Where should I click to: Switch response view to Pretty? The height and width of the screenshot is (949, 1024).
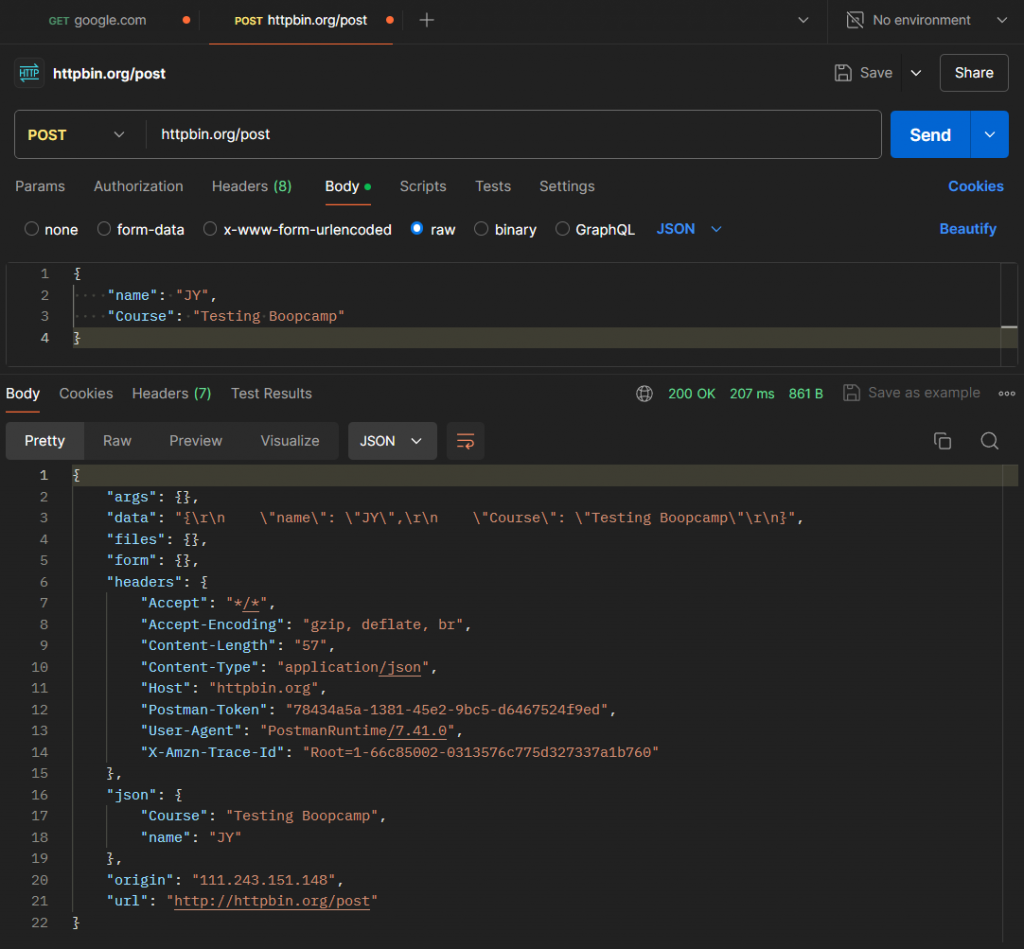[x=44, y=442]
